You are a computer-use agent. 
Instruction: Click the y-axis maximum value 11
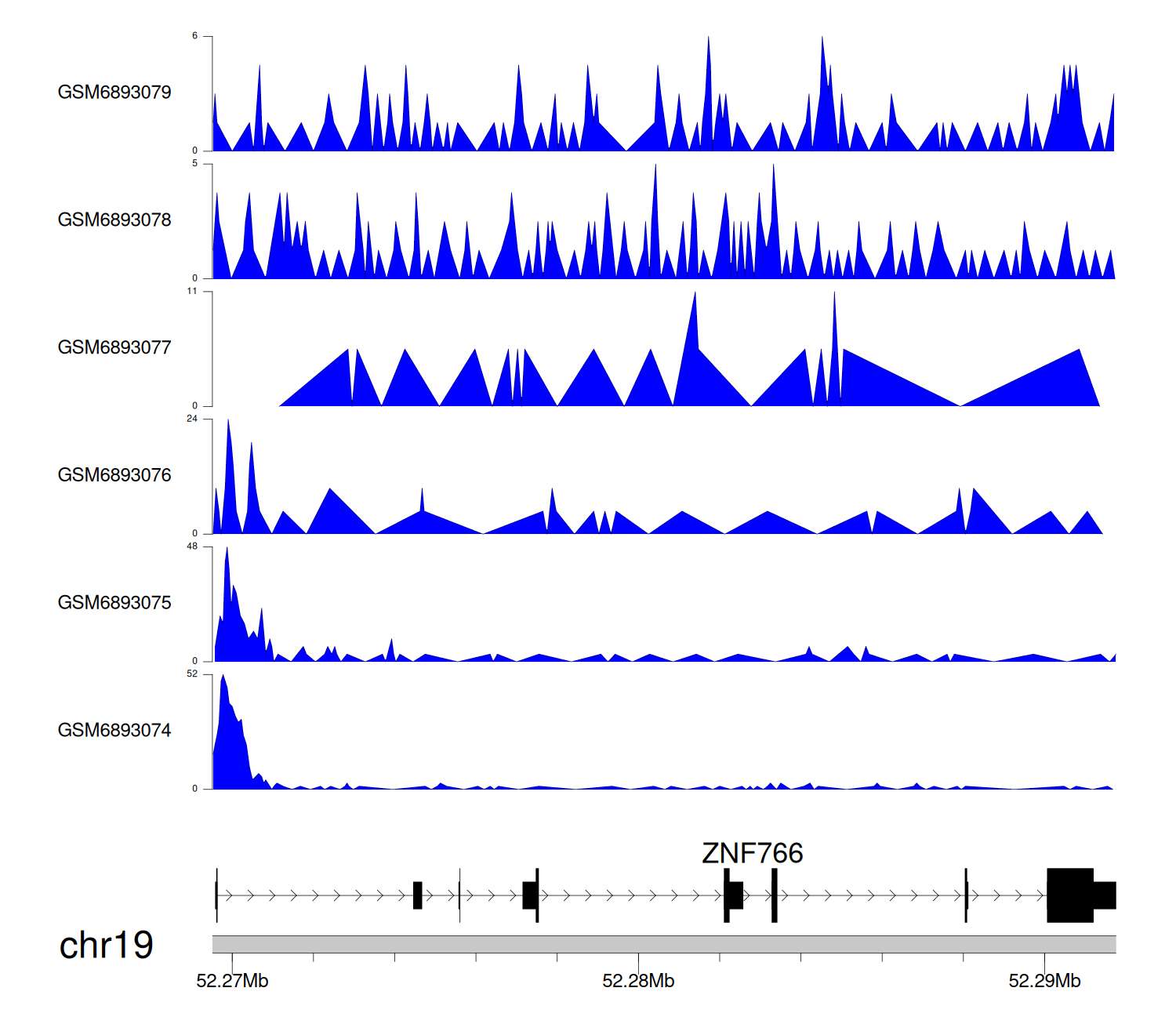point(192,292)
